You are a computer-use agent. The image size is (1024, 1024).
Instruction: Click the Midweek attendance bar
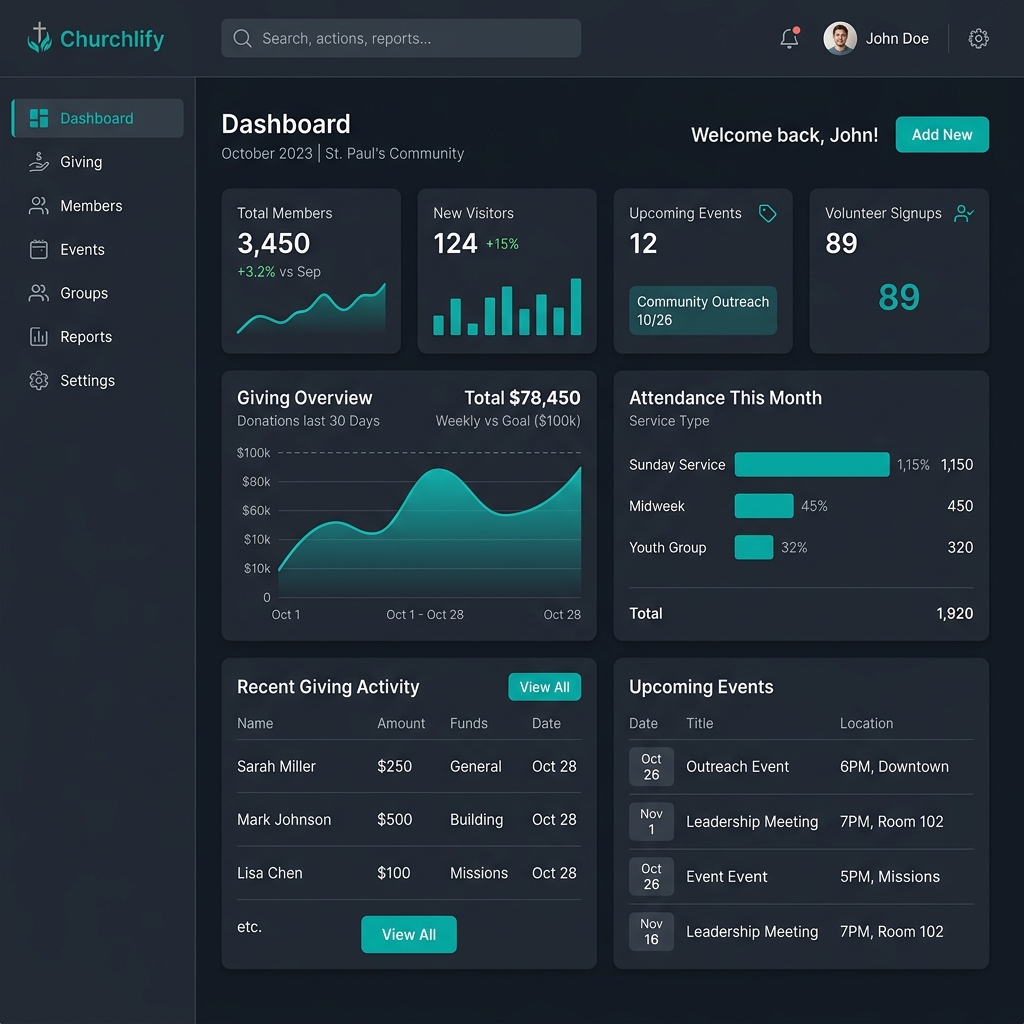click(x=763, y=506)
